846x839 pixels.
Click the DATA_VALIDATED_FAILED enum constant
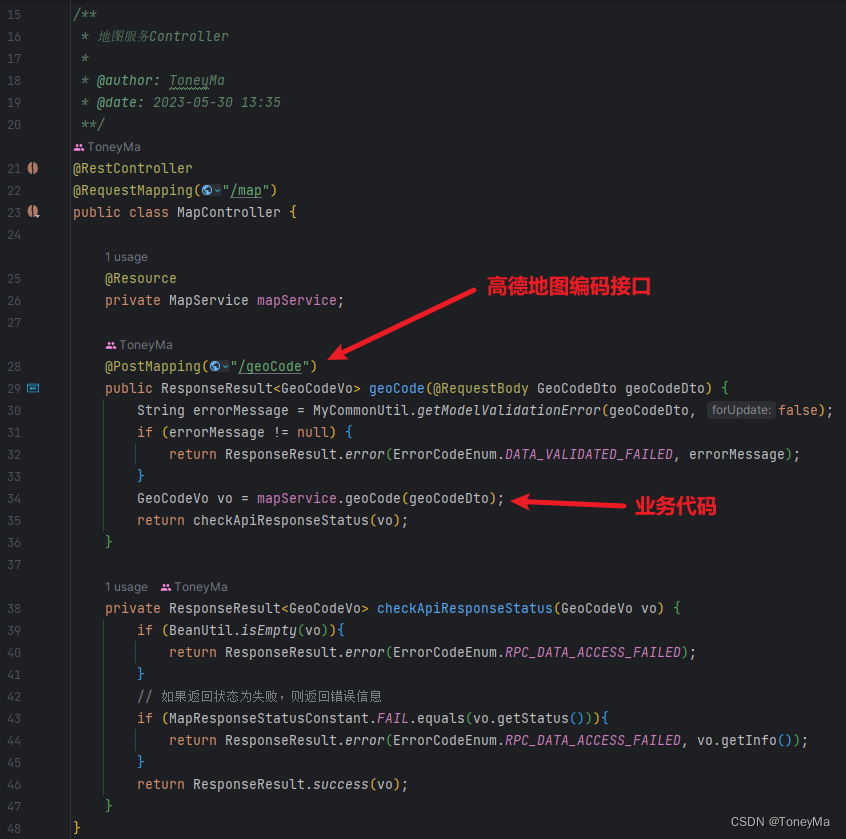click(589, 454)
